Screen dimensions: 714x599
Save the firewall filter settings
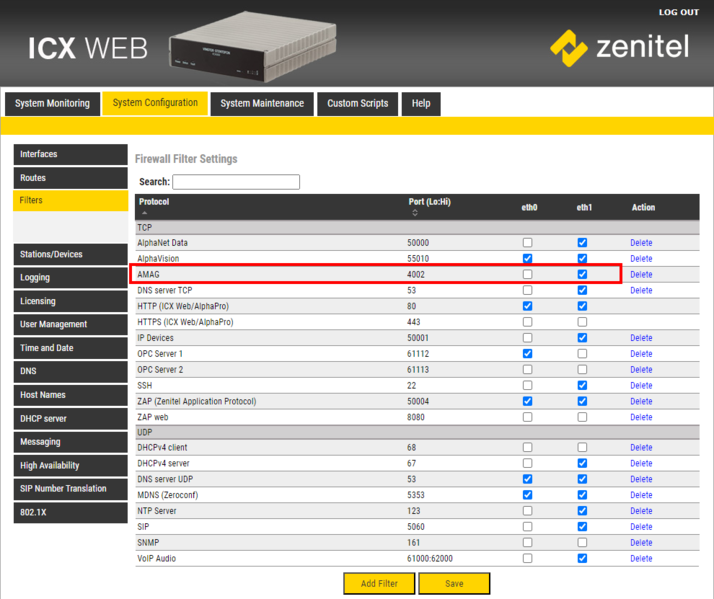click(454, 584)
